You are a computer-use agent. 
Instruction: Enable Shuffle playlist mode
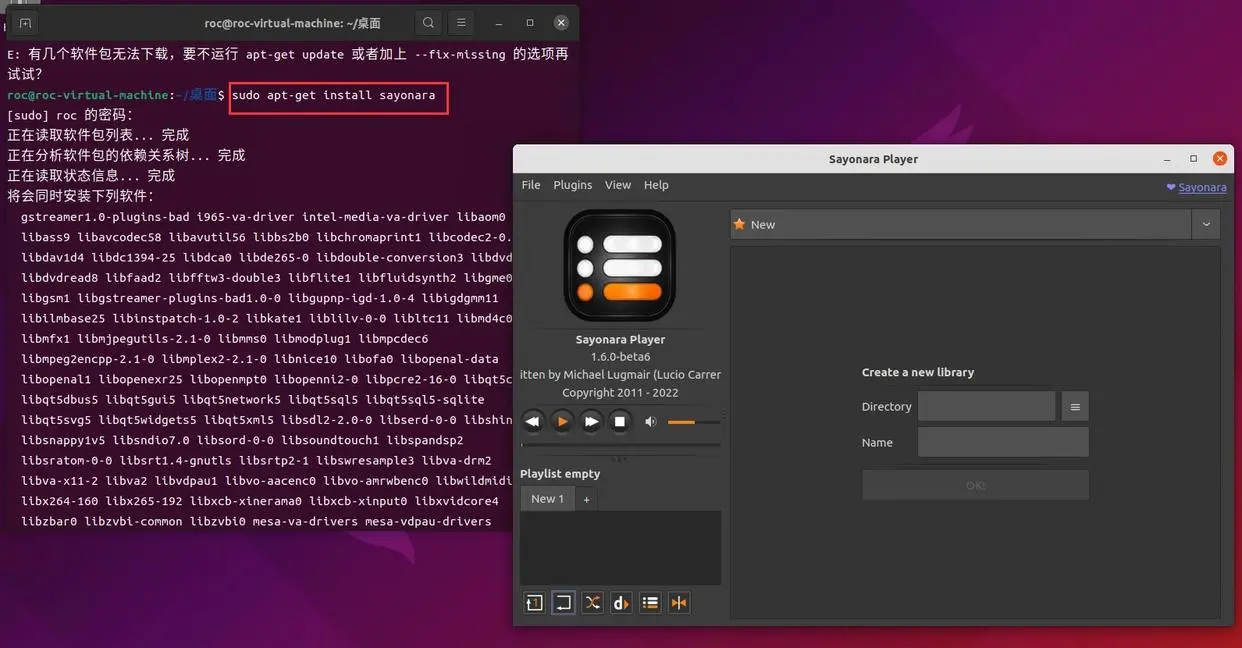coord(592,602)
